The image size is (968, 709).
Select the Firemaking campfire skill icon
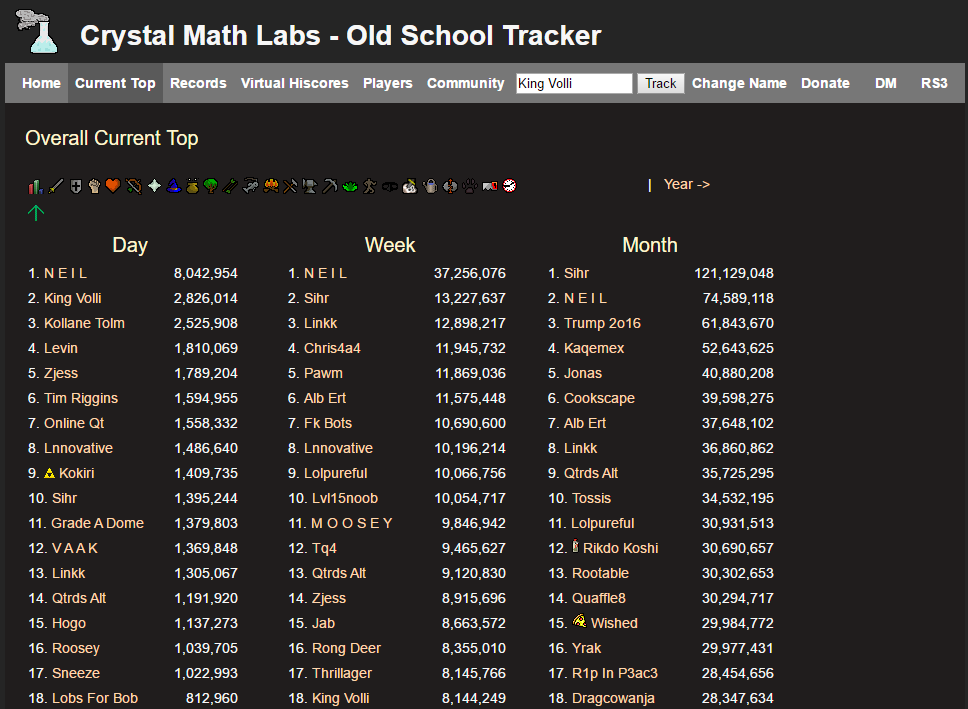[x=270, y=186]
